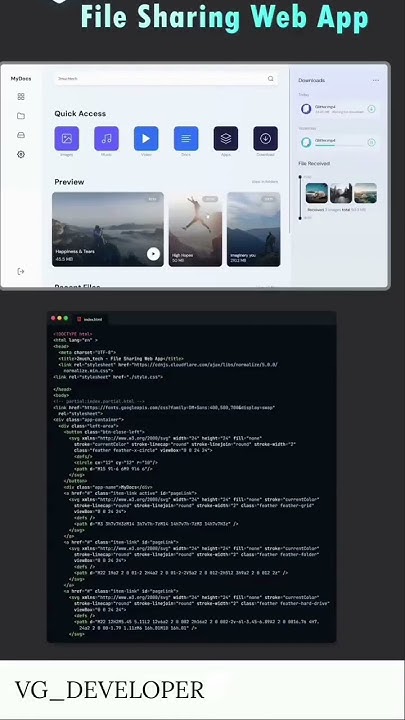
Task: Open the dashboard grid icon in the sidebar
Action: (21, 96)
